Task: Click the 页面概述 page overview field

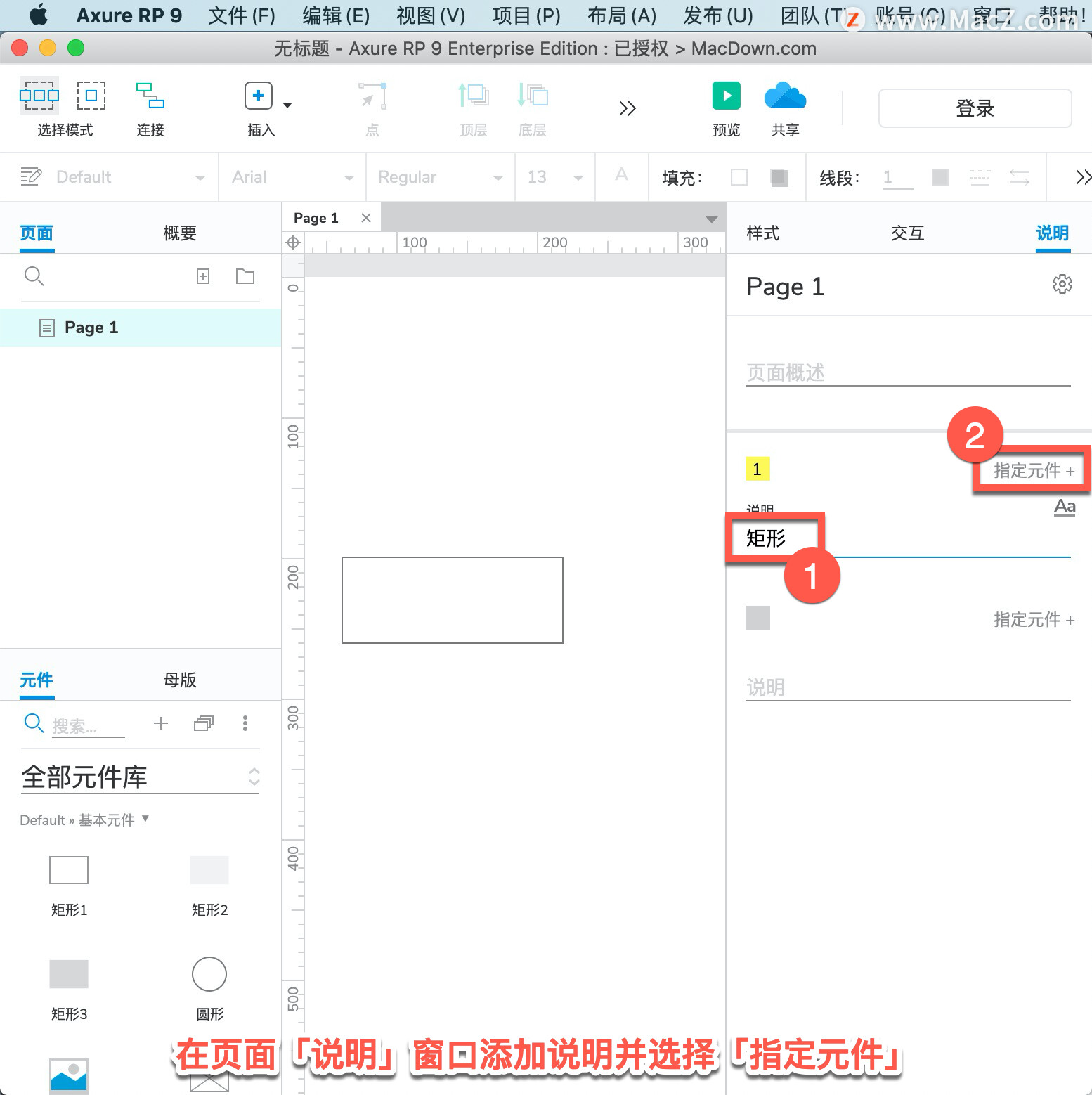Action: [908, 372]
